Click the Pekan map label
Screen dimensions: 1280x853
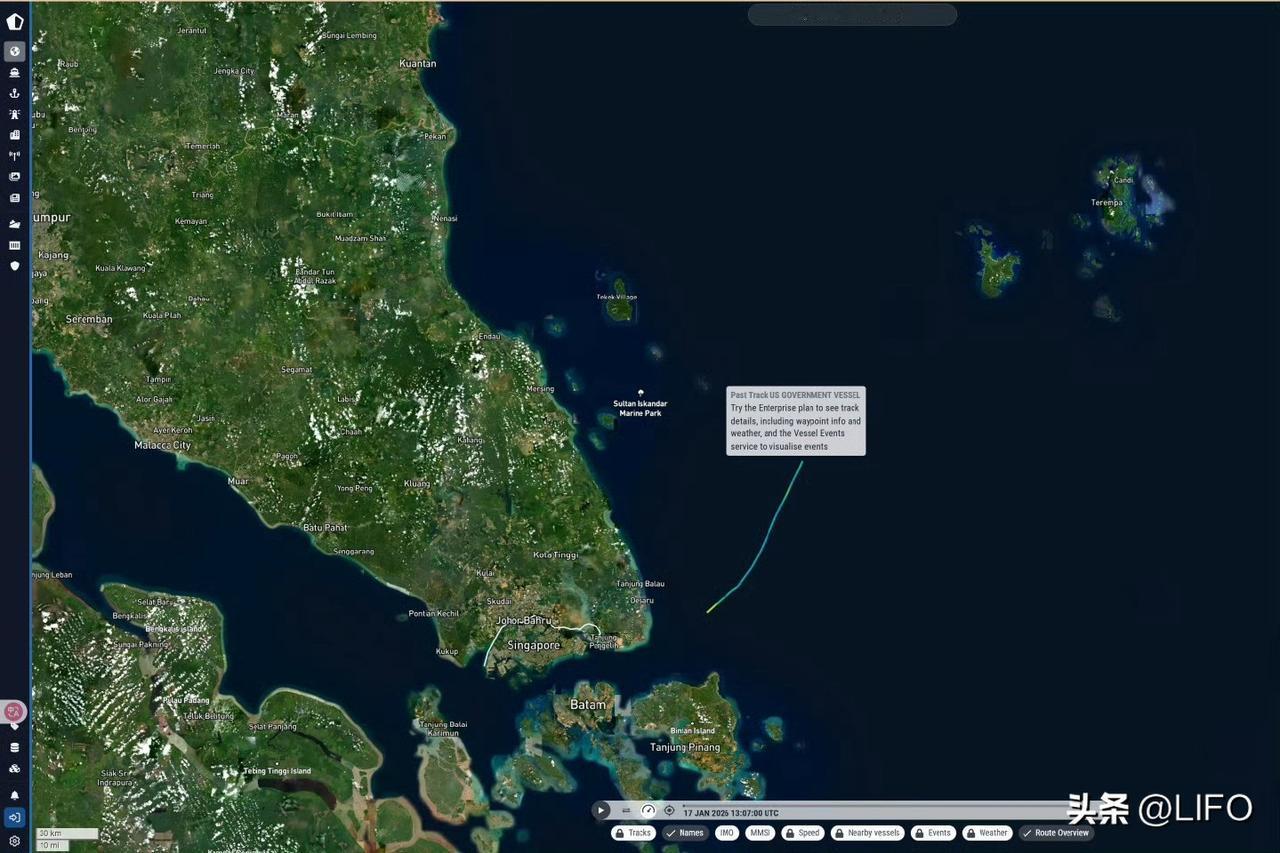click(x=435, y=136)
